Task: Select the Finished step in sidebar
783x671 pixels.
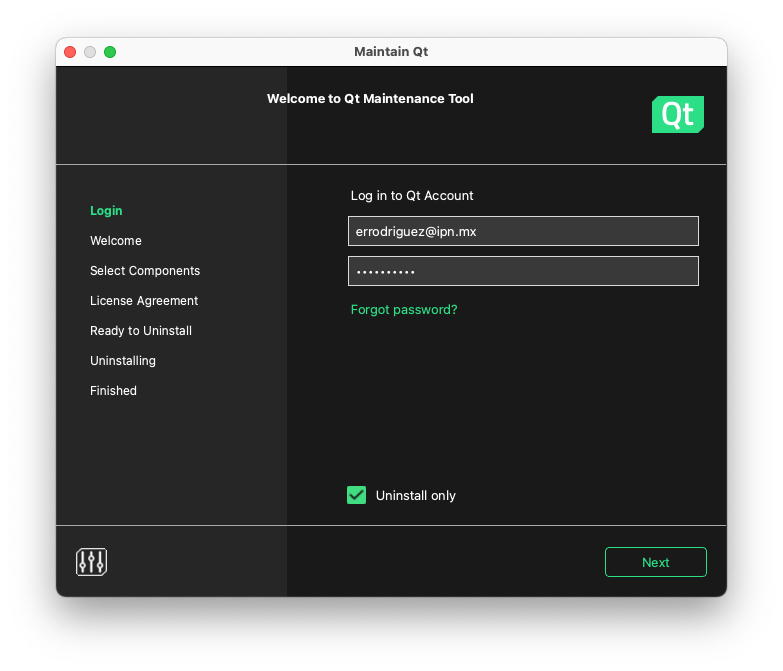Action: (113, 391)
